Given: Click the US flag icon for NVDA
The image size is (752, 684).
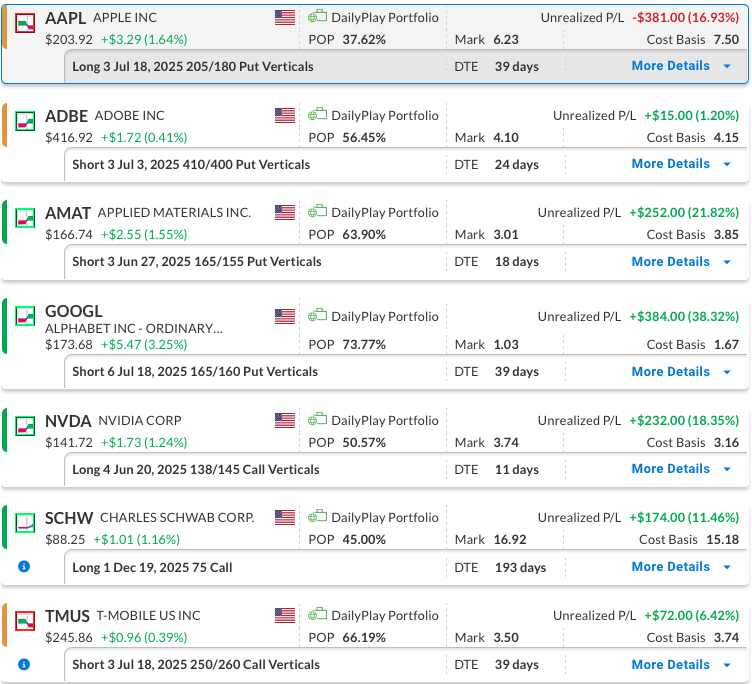Looking at the screenshot, I should (x=285, y=421).
